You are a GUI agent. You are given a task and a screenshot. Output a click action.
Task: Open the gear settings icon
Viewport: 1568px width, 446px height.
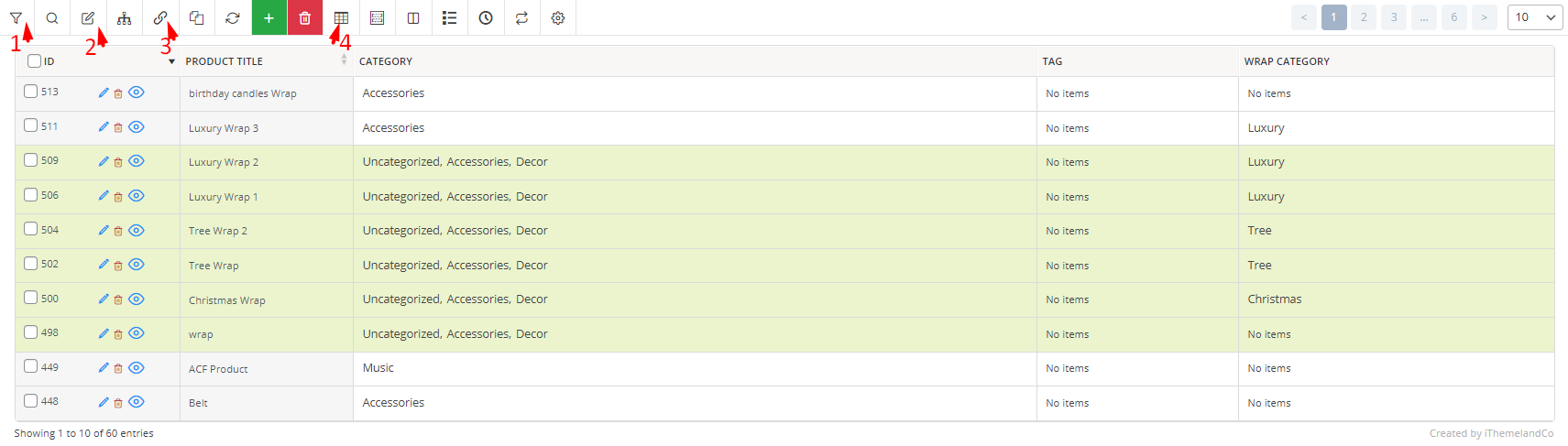(x=558, y=17)
